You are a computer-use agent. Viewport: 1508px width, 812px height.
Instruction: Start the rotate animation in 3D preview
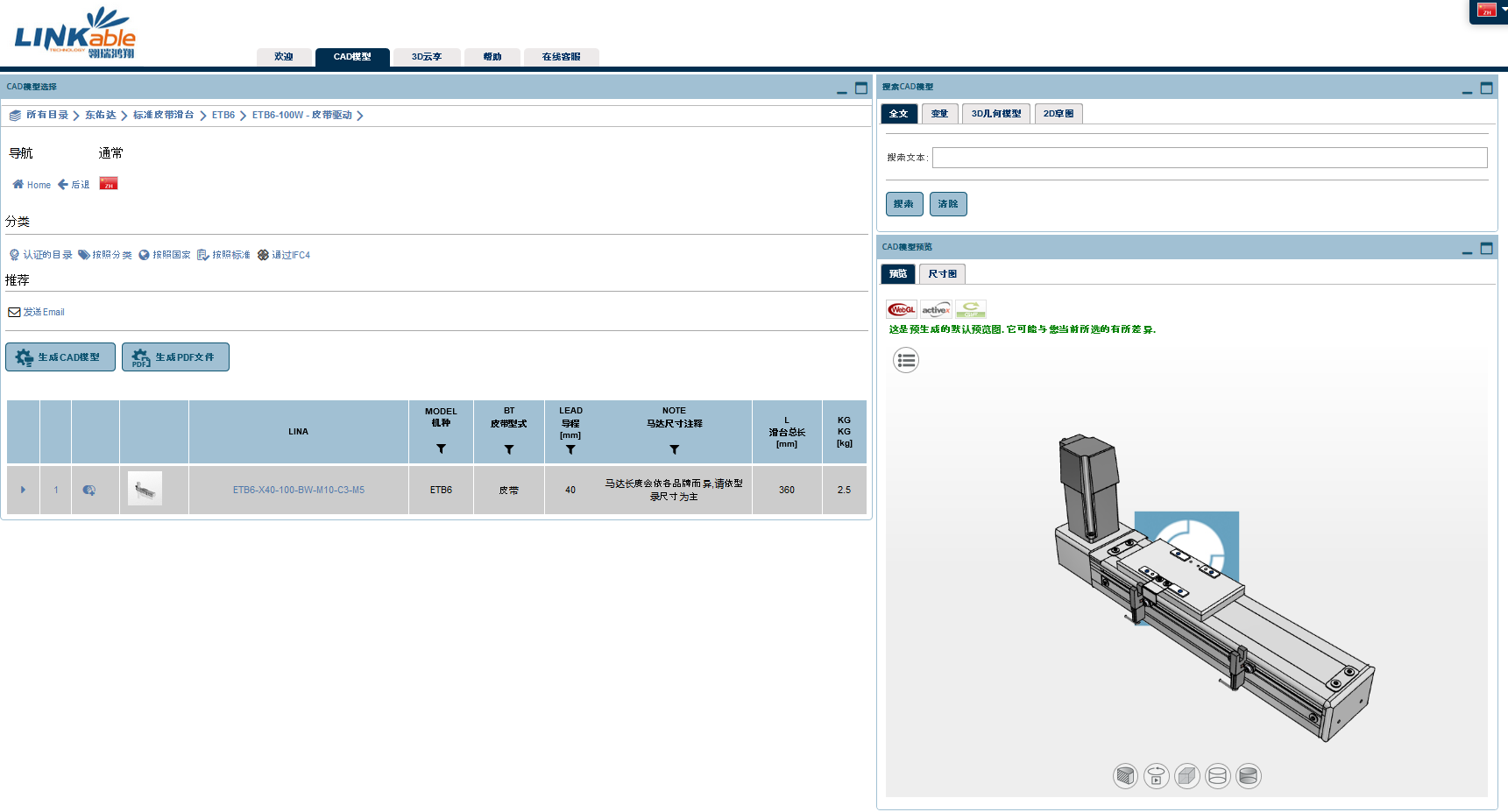(x=1157, y=776)
